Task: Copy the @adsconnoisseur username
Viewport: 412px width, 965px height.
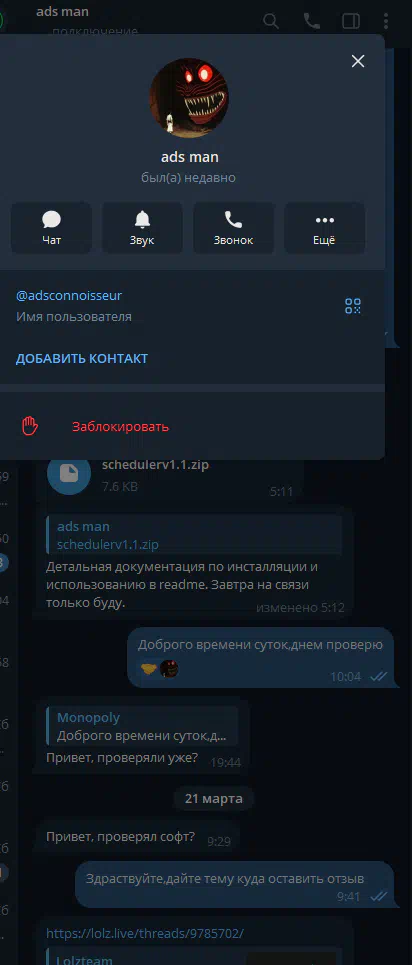Action: 69,295
